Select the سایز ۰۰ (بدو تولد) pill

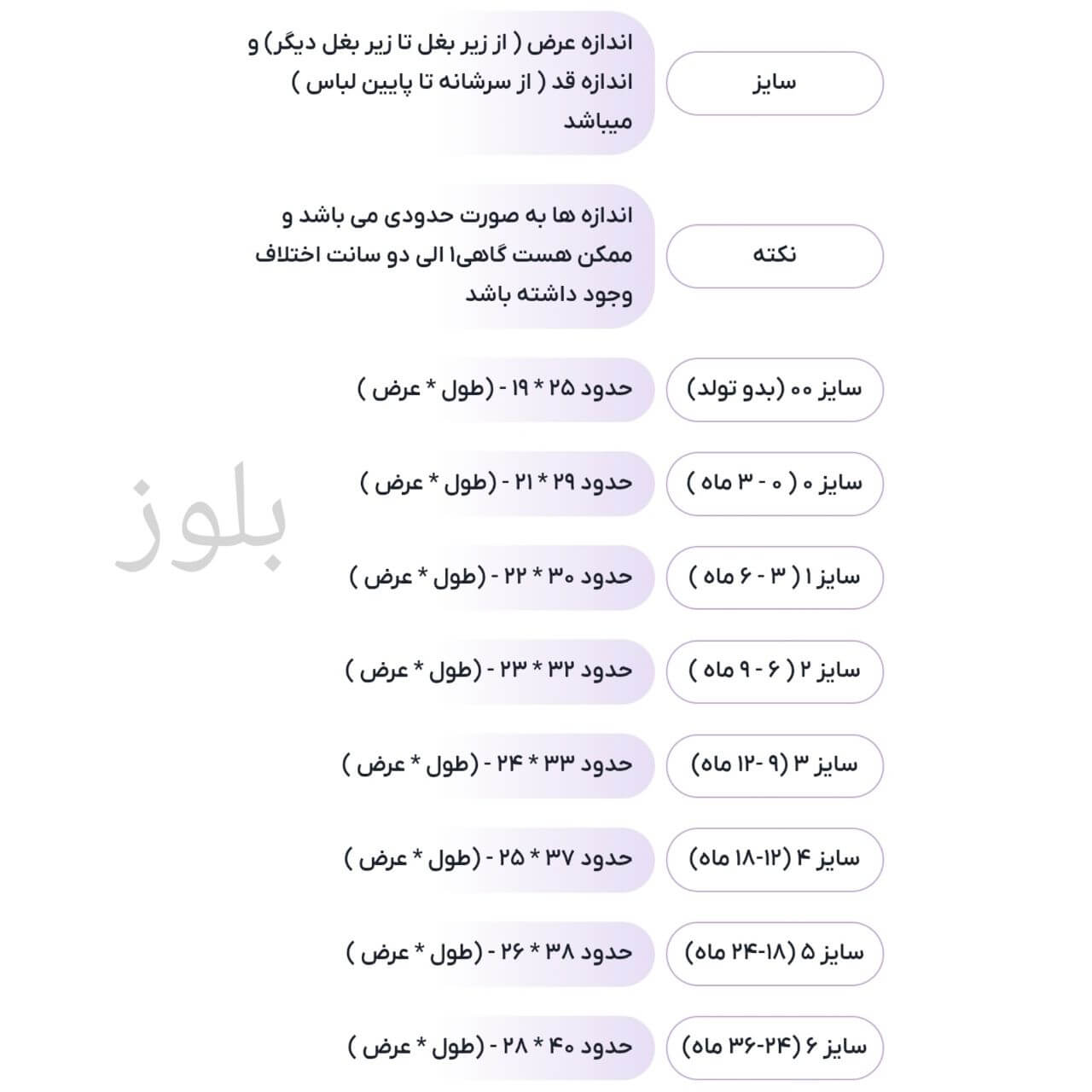[774, 389]
